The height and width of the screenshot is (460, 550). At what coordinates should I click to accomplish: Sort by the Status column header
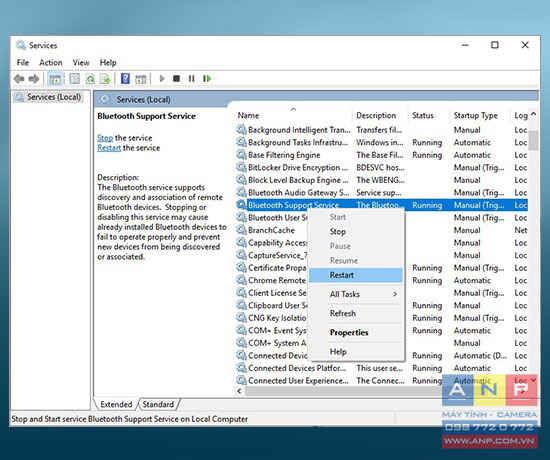point(428,115)
